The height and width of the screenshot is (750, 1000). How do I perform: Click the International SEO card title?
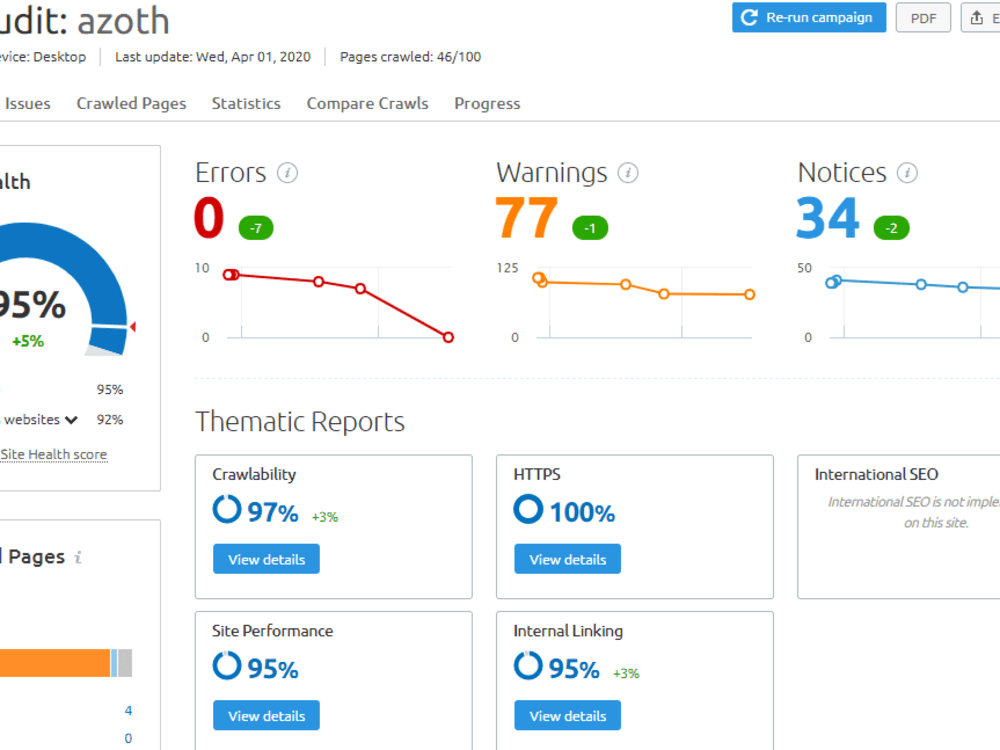(876, 474)
